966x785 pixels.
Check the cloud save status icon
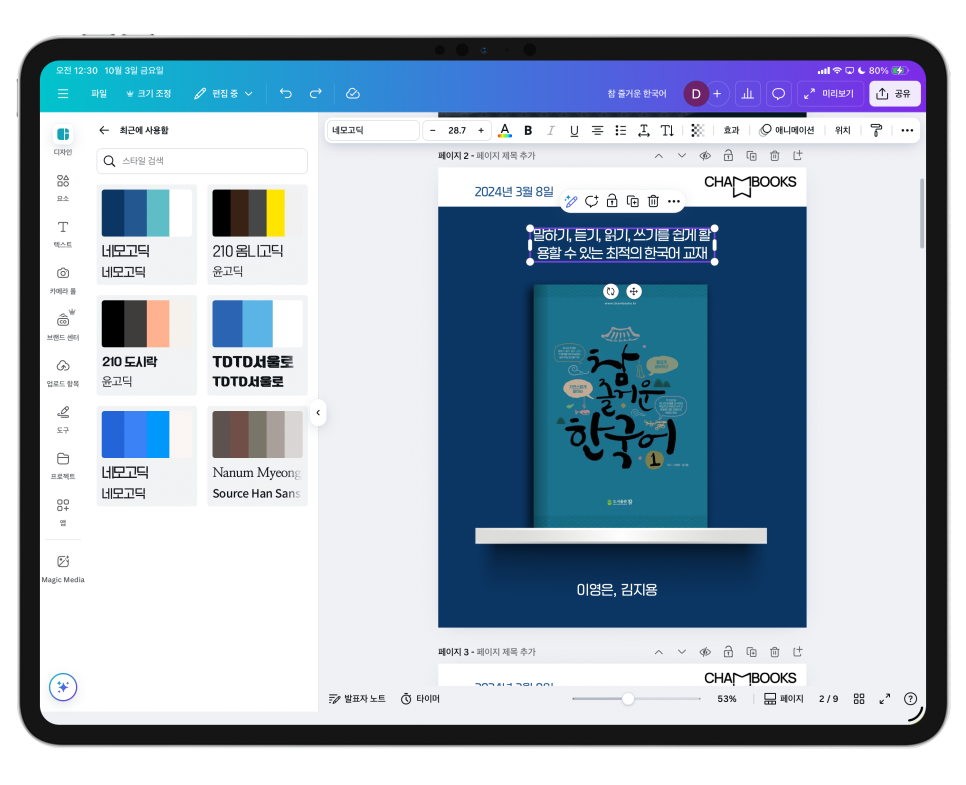click(x=353, y=94)
